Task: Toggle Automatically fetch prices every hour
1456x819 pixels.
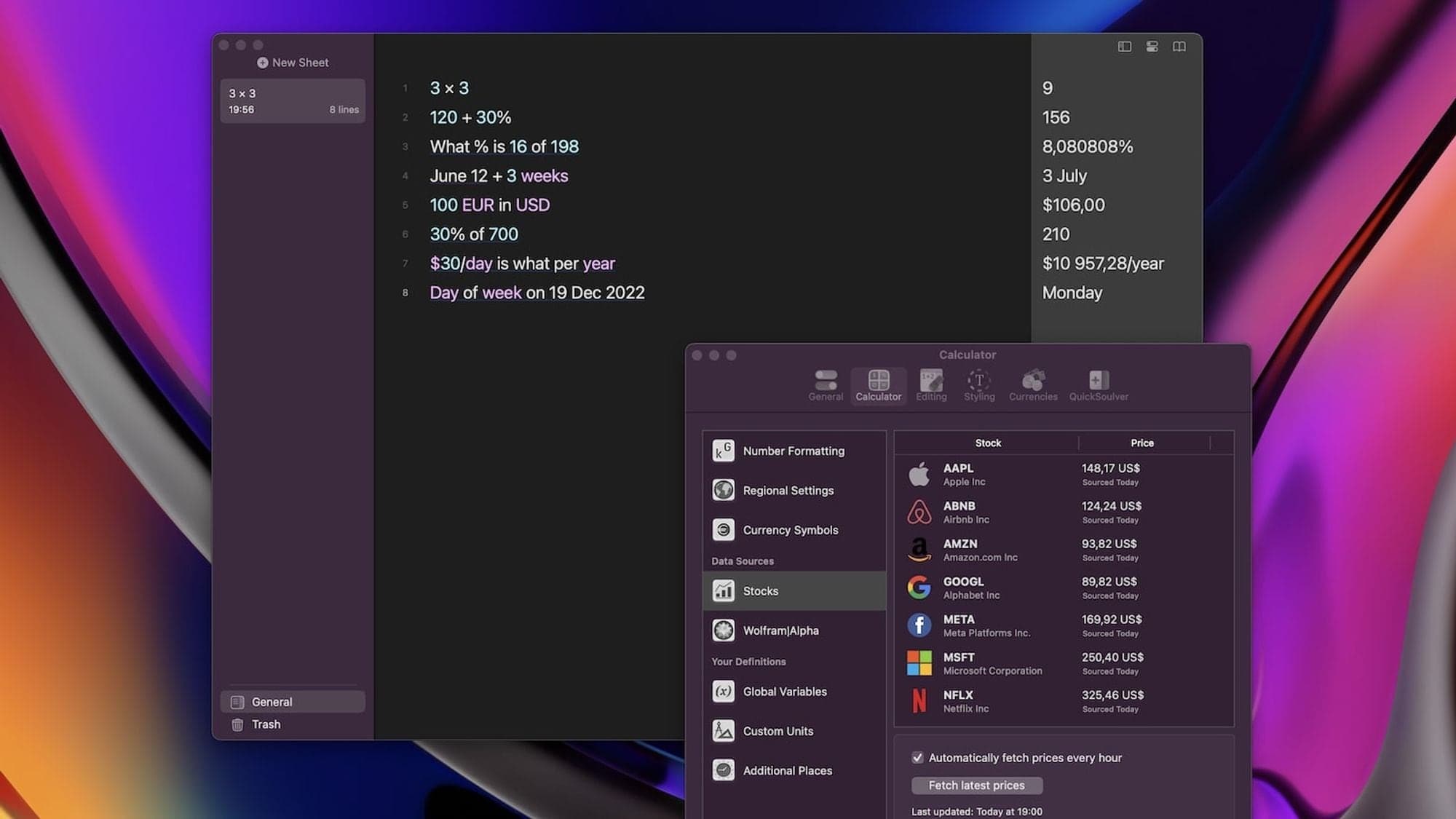Action: [x=917, y=757]
